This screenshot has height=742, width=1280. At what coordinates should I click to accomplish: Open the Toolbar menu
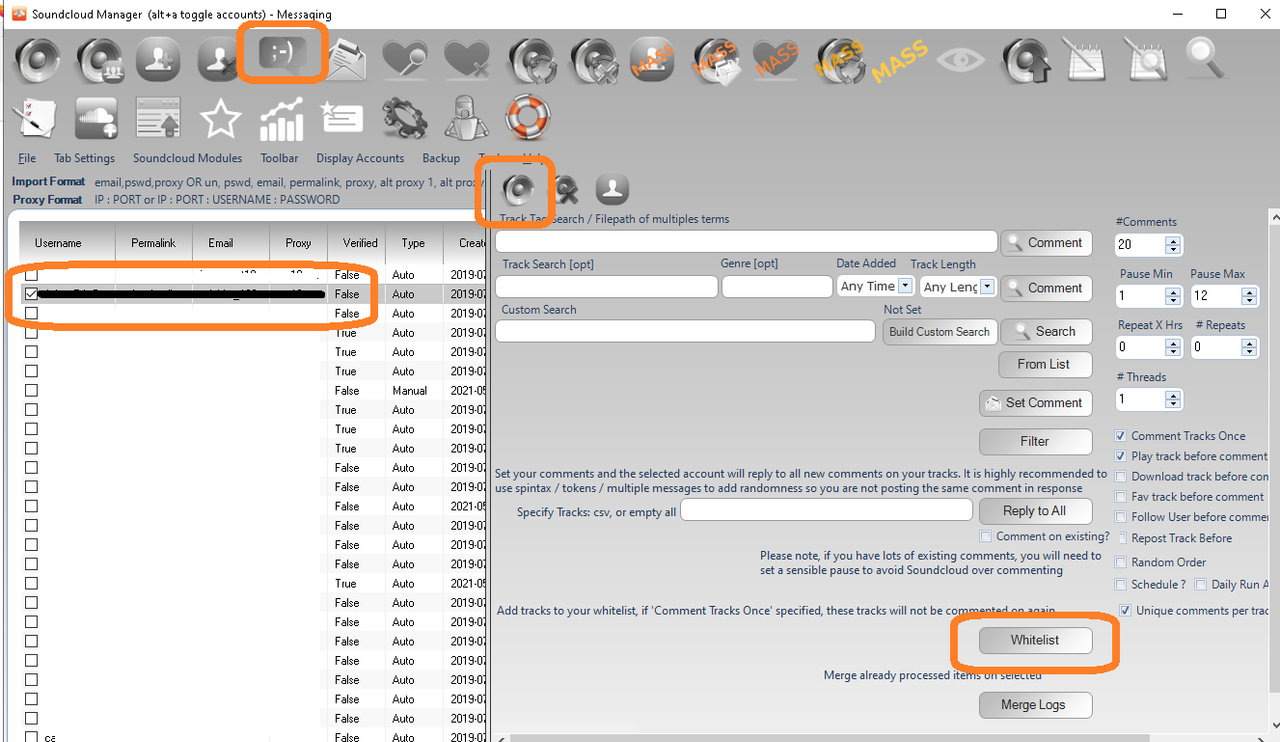(280, 158)
